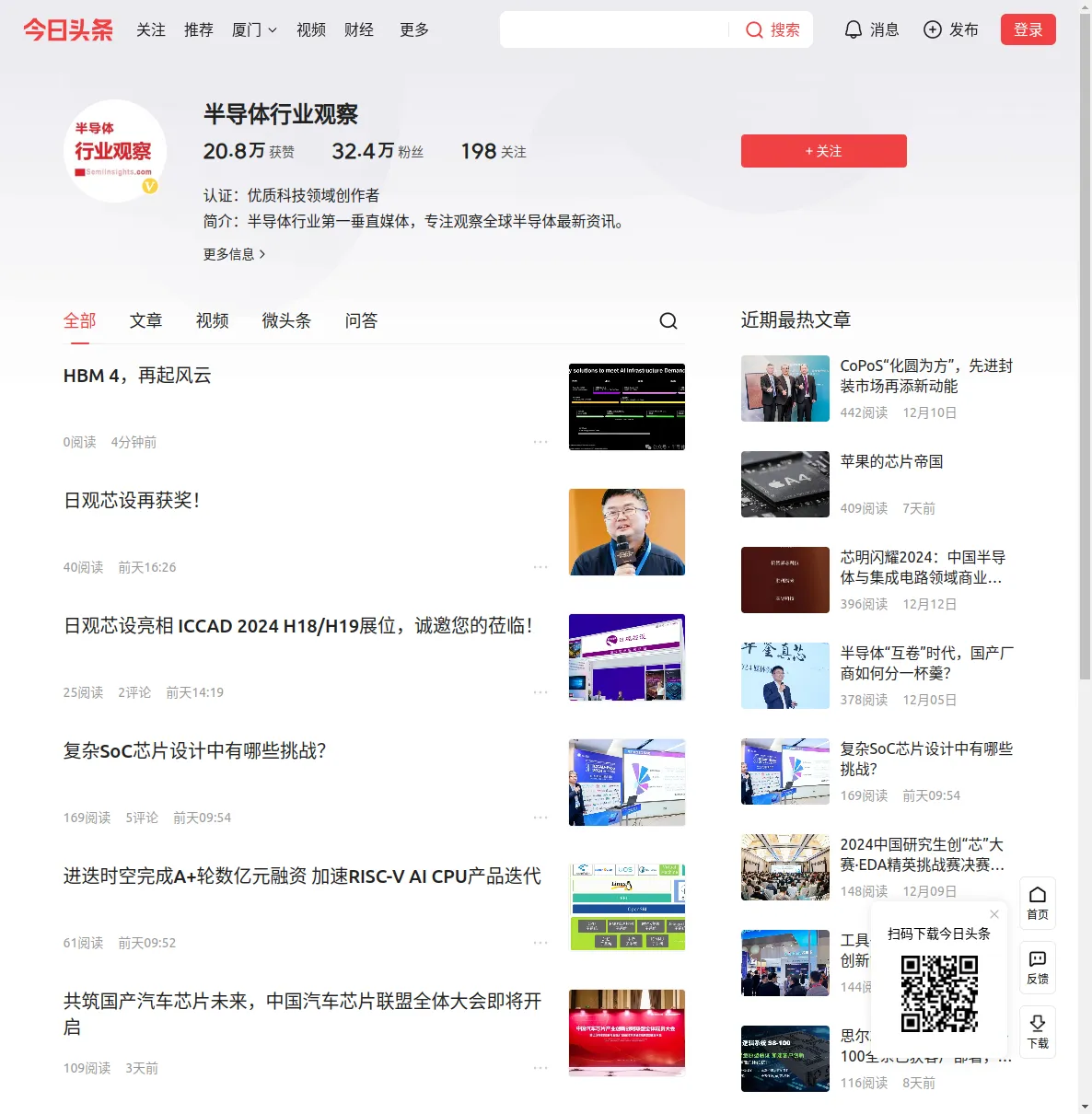The height and width of the screenshot is (1114, 1092).
Task: Open more options for 进迭时空 article
Action: [540, 943]
